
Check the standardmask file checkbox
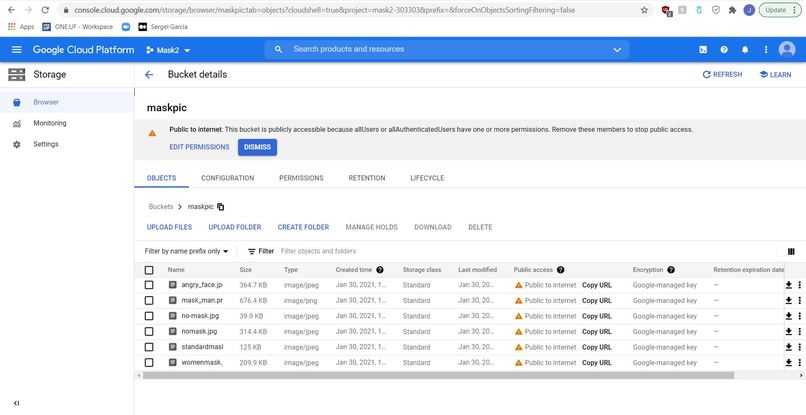[149, 347]
